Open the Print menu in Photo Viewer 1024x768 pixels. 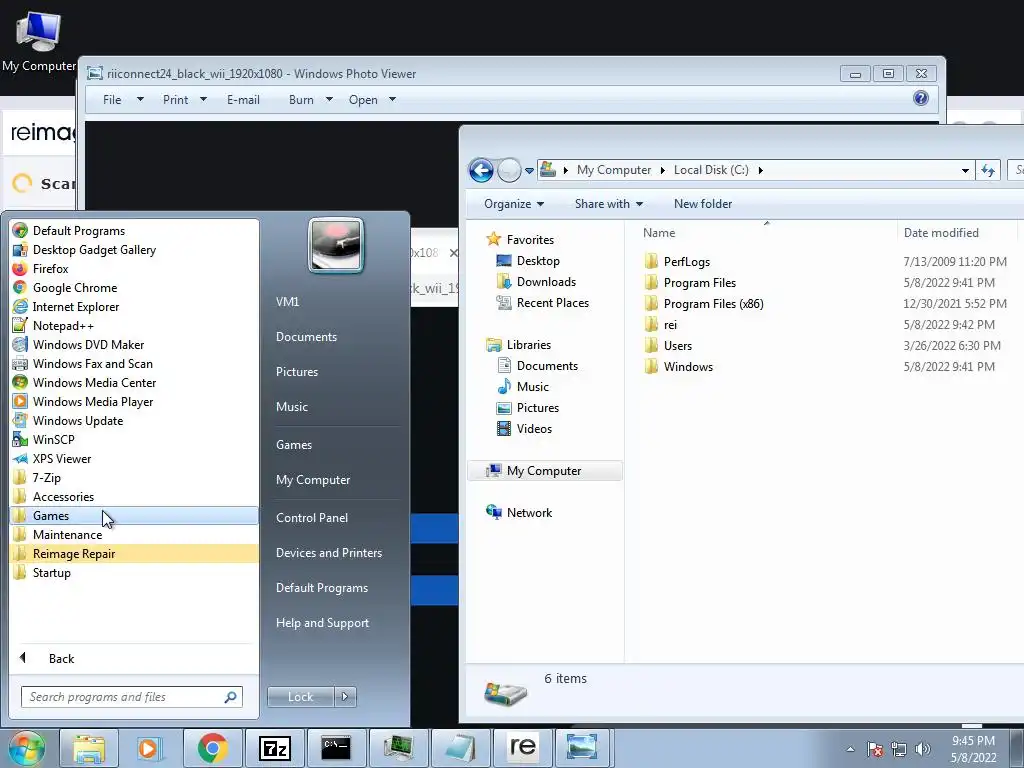[x=184, y=100]
